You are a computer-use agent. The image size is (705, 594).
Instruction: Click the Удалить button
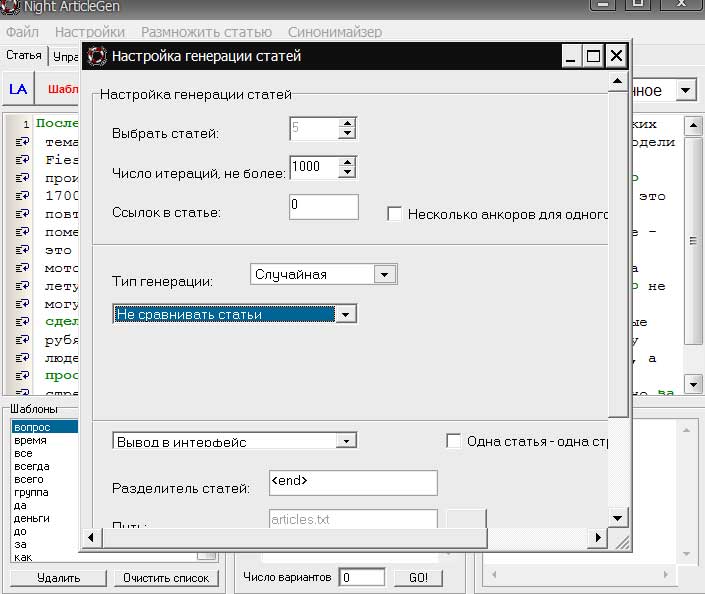click(x=58, y=578)
